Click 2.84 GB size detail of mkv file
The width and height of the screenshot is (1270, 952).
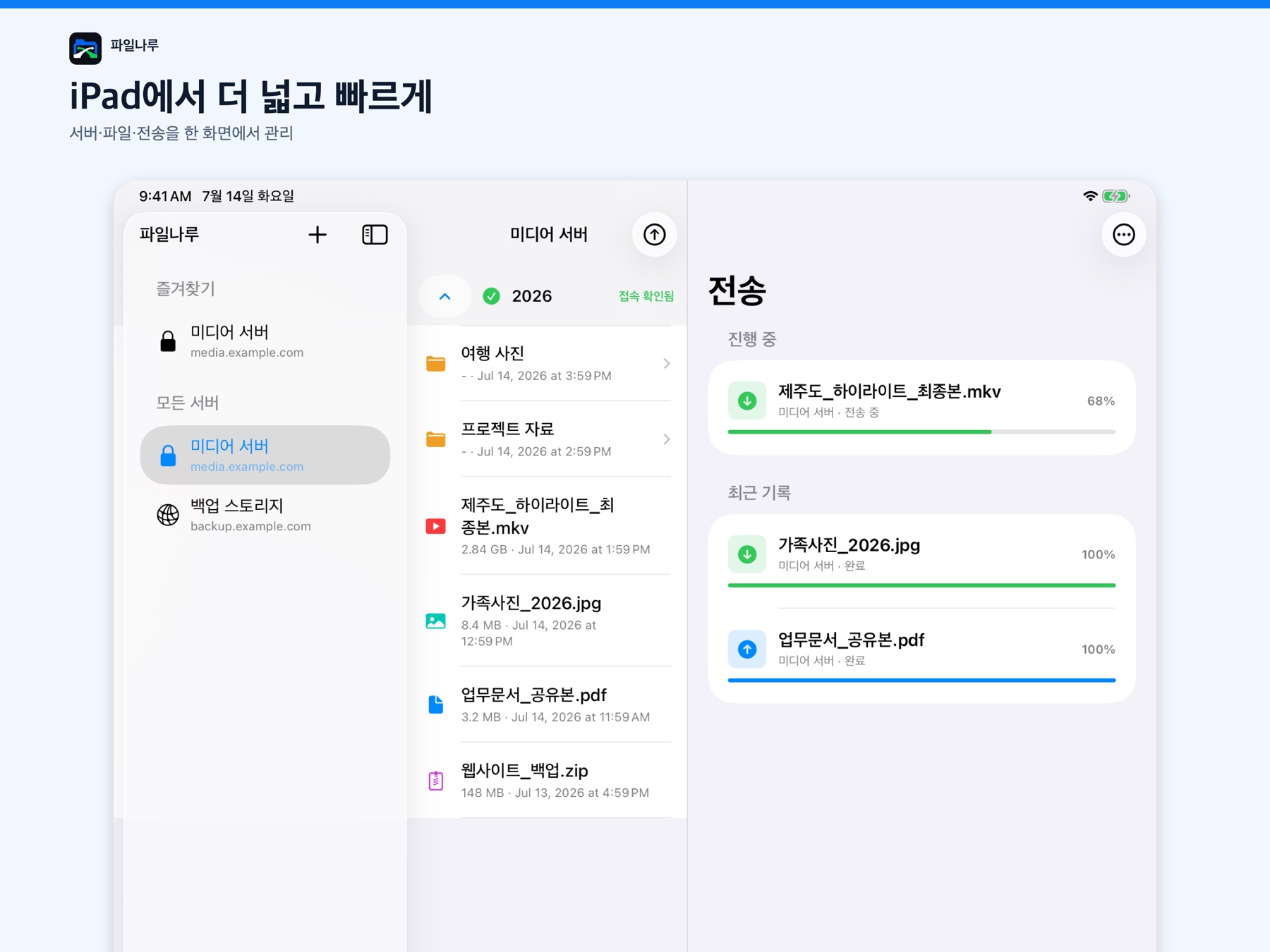point(484,549)
